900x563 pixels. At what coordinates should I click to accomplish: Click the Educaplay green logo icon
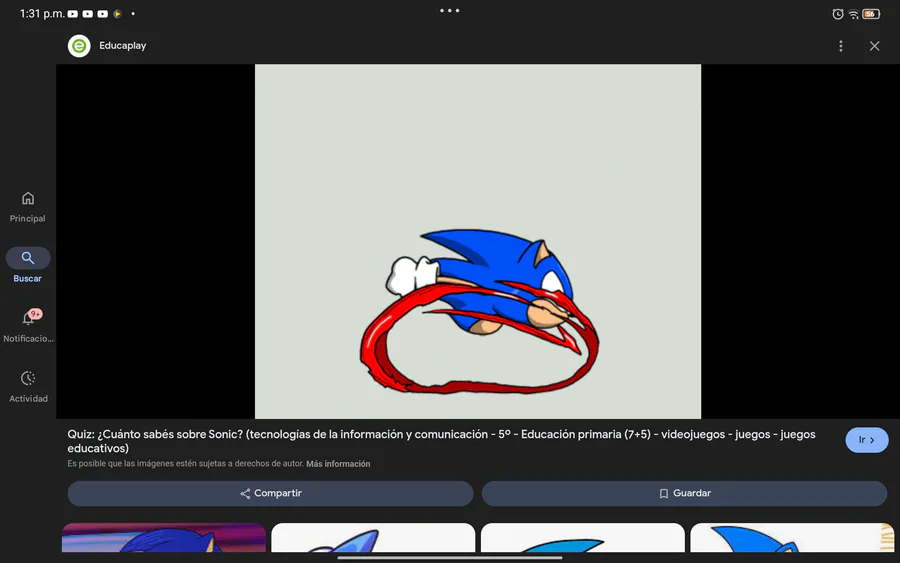click(79, 46)
